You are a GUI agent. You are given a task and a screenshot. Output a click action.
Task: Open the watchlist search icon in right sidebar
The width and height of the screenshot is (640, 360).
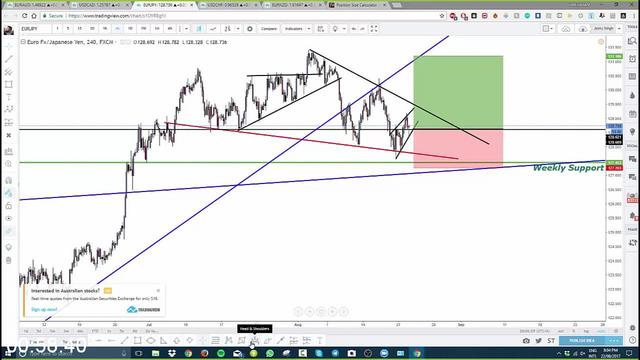632,41
